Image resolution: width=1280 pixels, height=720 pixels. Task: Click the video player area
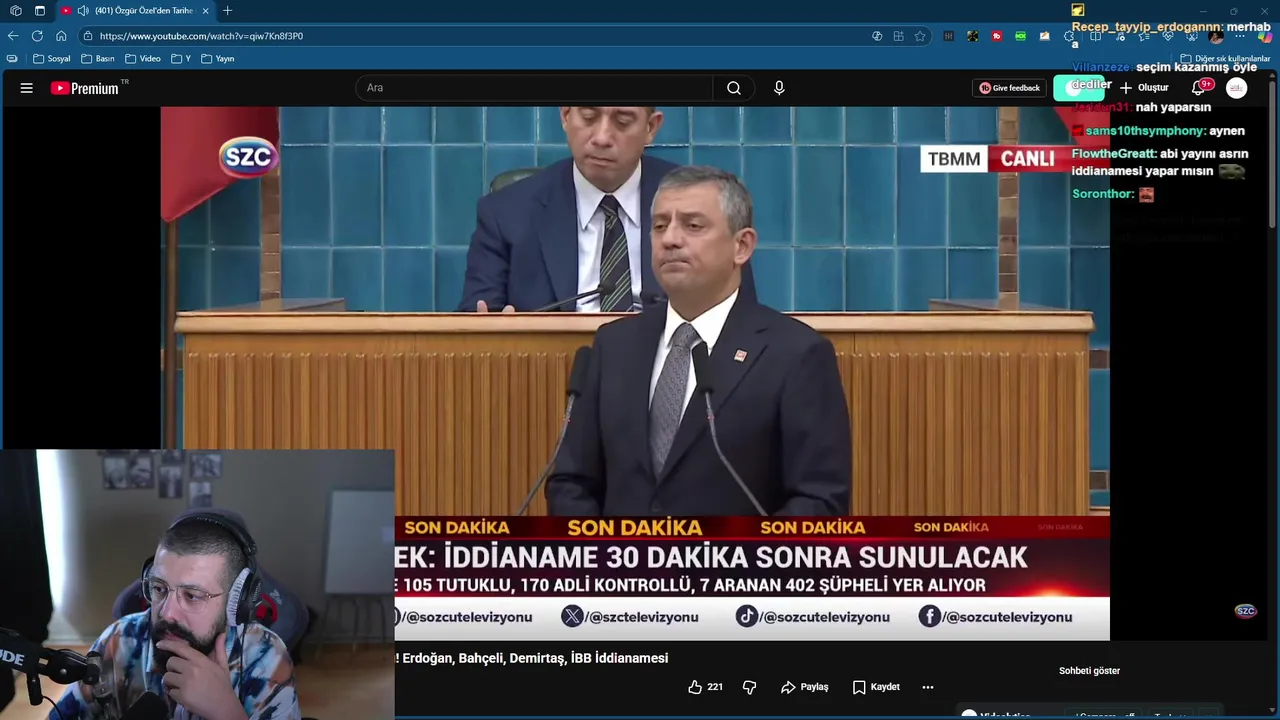click(635, 373)
